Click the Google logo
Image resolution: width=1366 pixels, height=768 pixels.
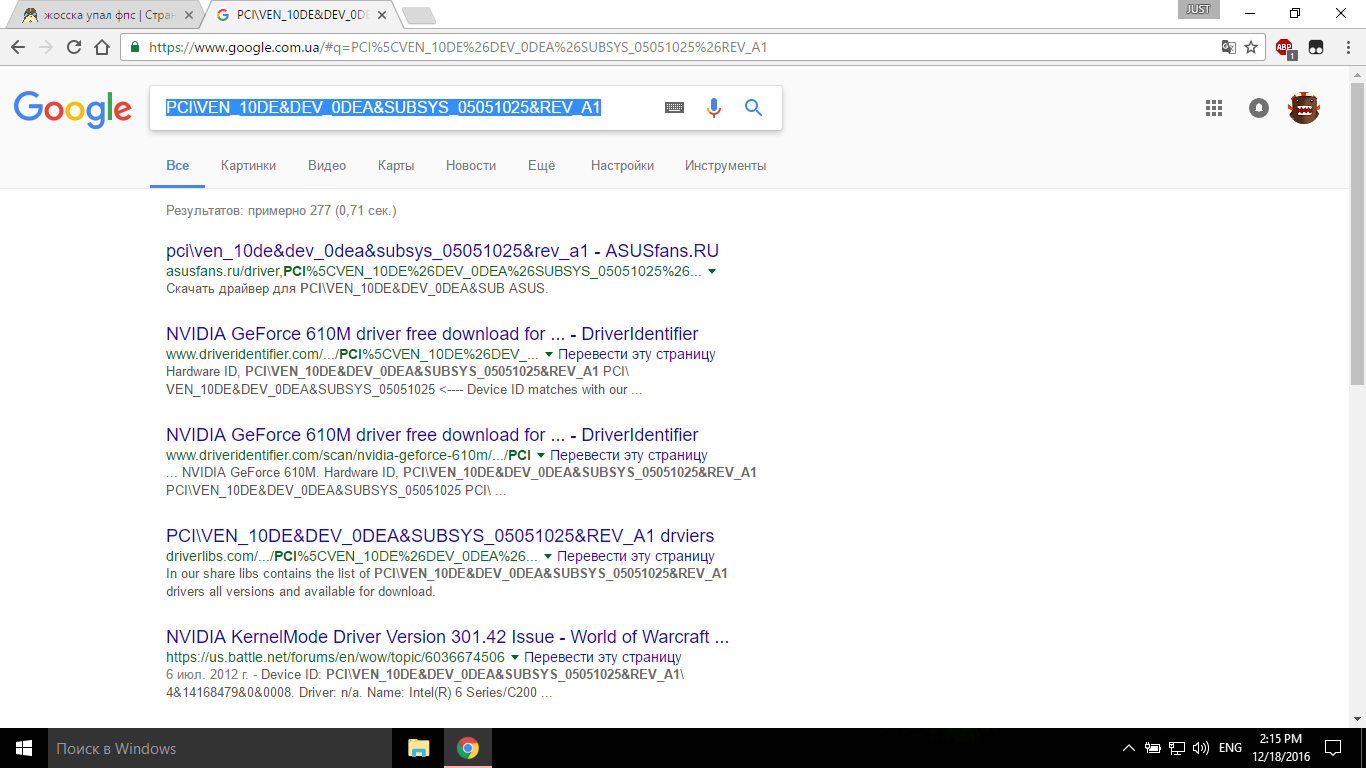tap(73, 109)
